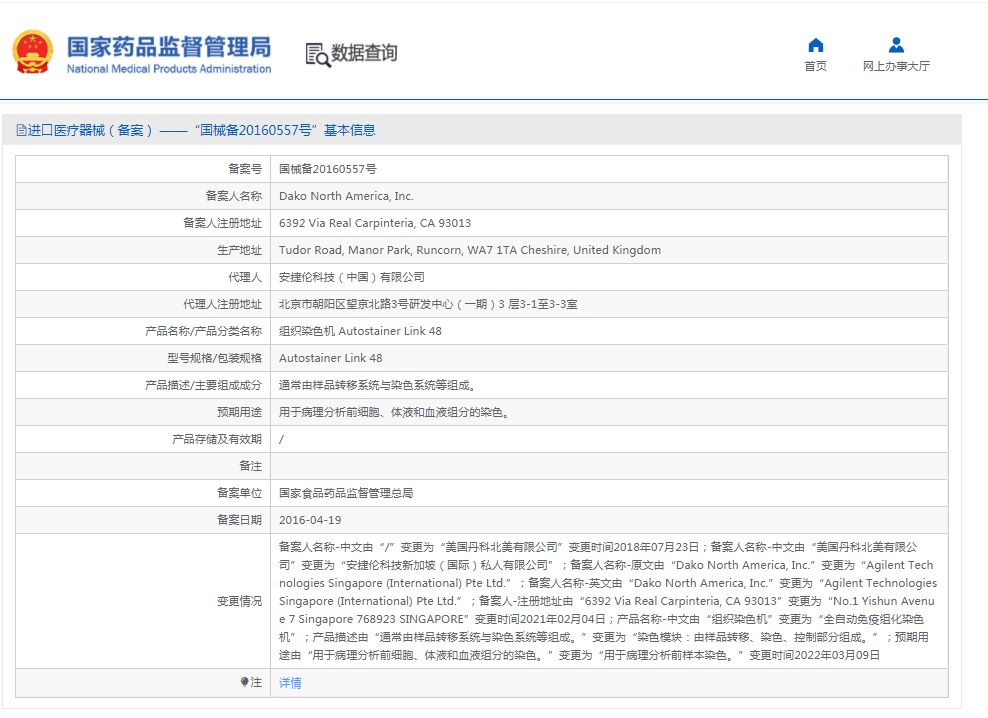This screenshot has width=988, height=718.
Task: Click the 安捷伦科技(中国)有限公司 agent cell
Action: 351,277
